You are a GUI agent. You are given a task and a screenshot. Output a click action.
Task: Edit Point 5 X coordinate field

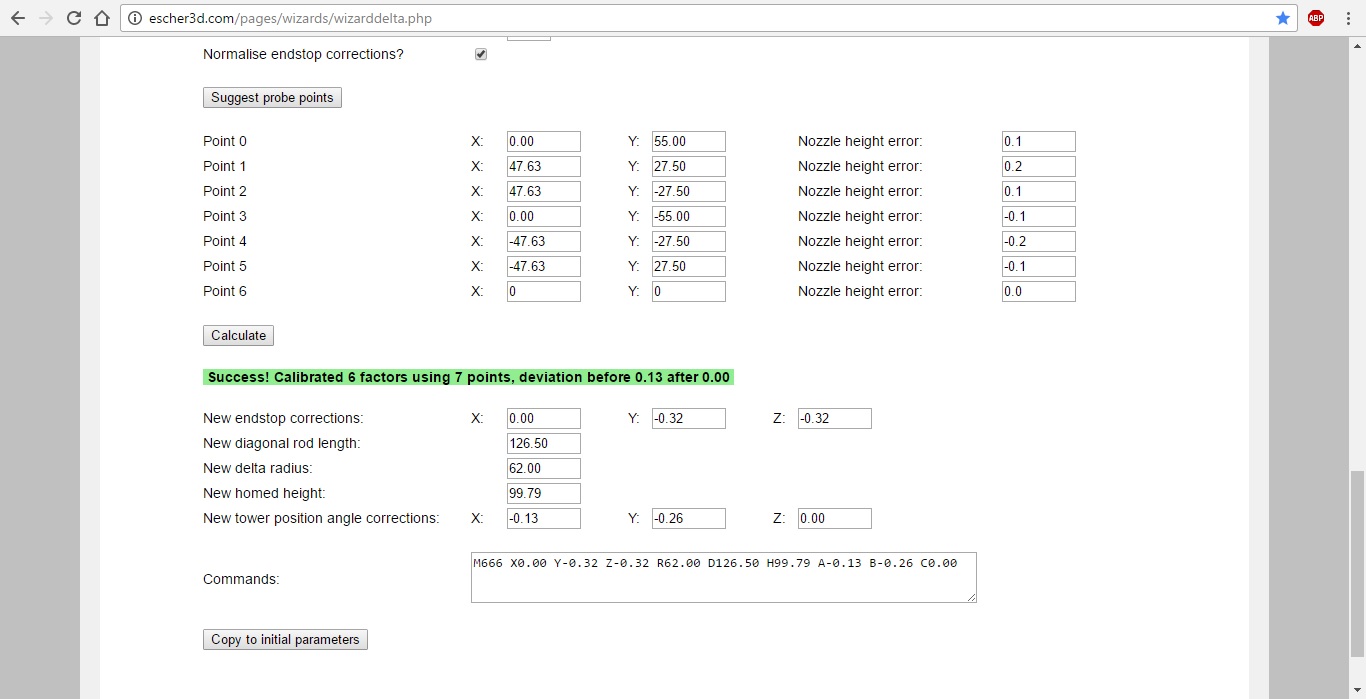pyautogui.click(x=544, y=267)
